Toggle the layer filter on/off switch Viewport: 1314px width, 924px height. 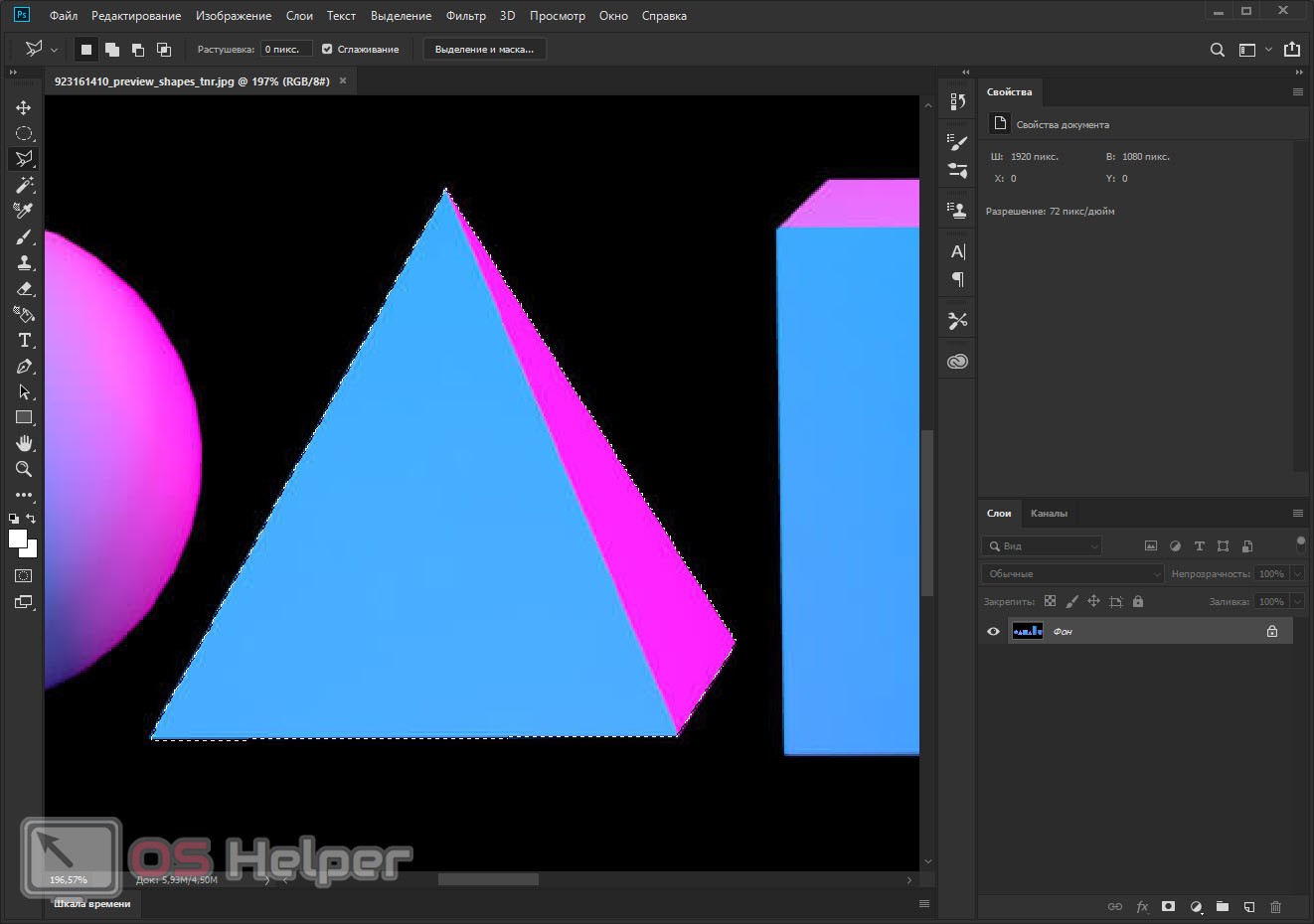(x=1300, y=543)
